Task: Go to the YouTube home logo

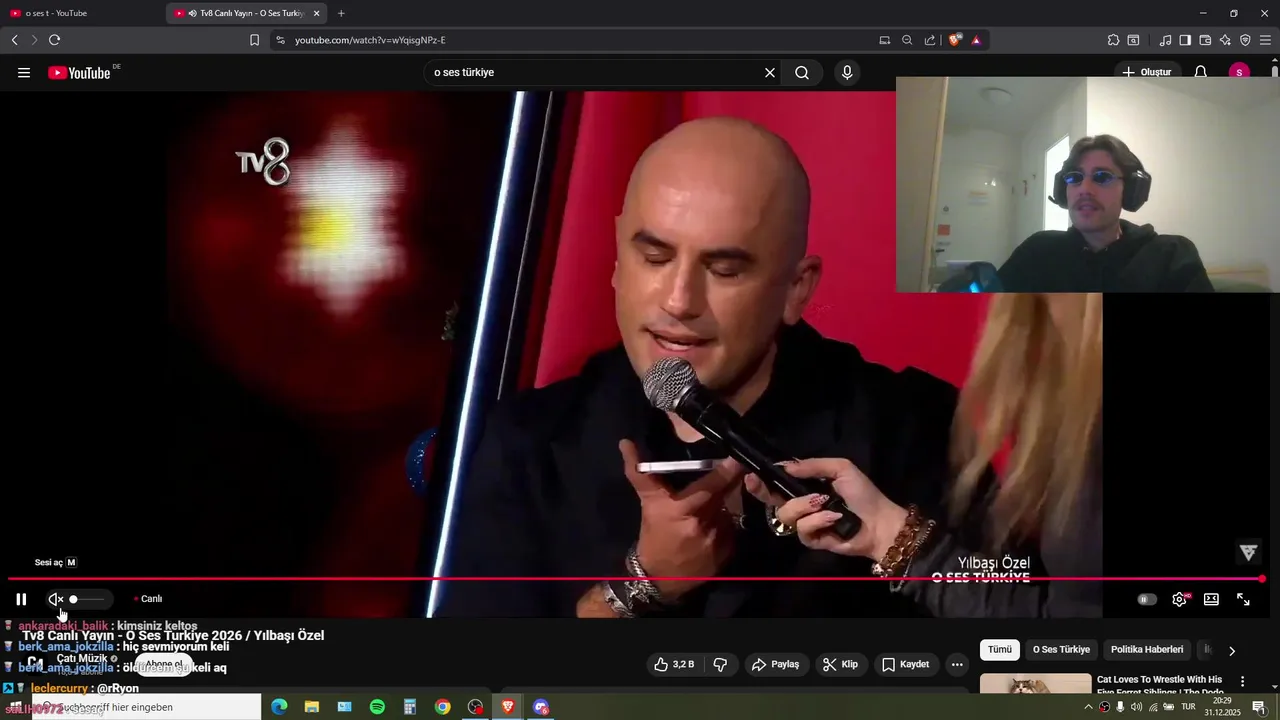Action: point(80,72)
